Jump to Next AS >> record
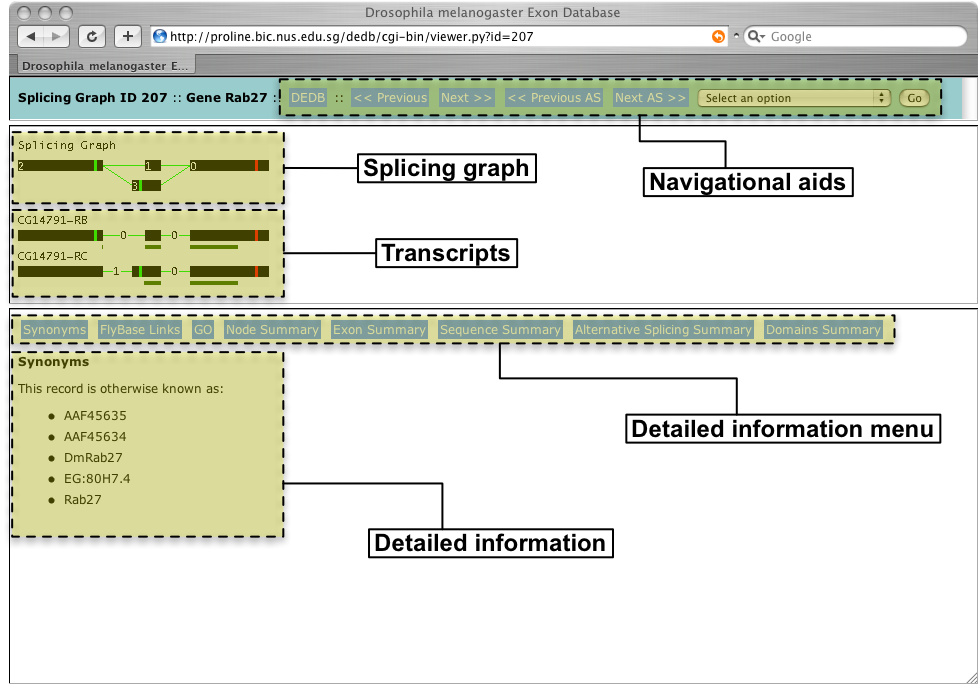This screenshot has width=980, height=685. [650, 98]
